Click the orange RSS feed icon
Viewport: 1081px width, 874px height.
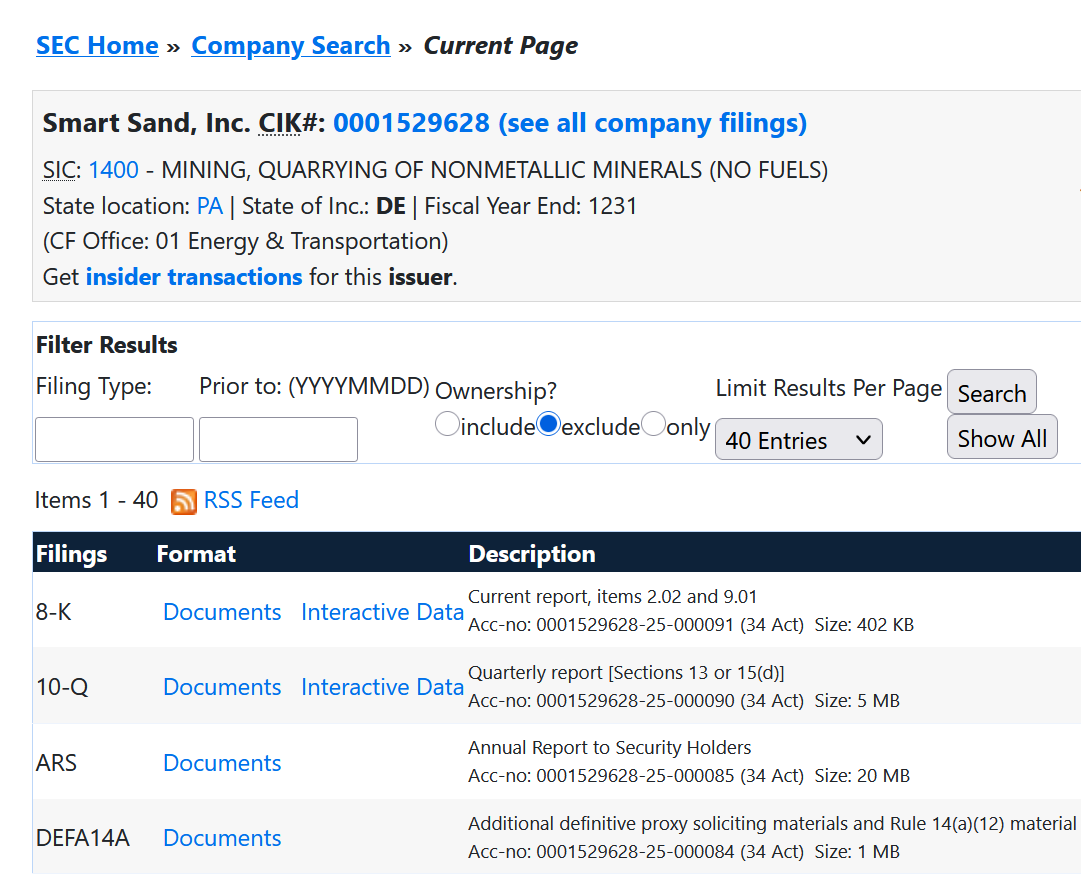(183, 501)
